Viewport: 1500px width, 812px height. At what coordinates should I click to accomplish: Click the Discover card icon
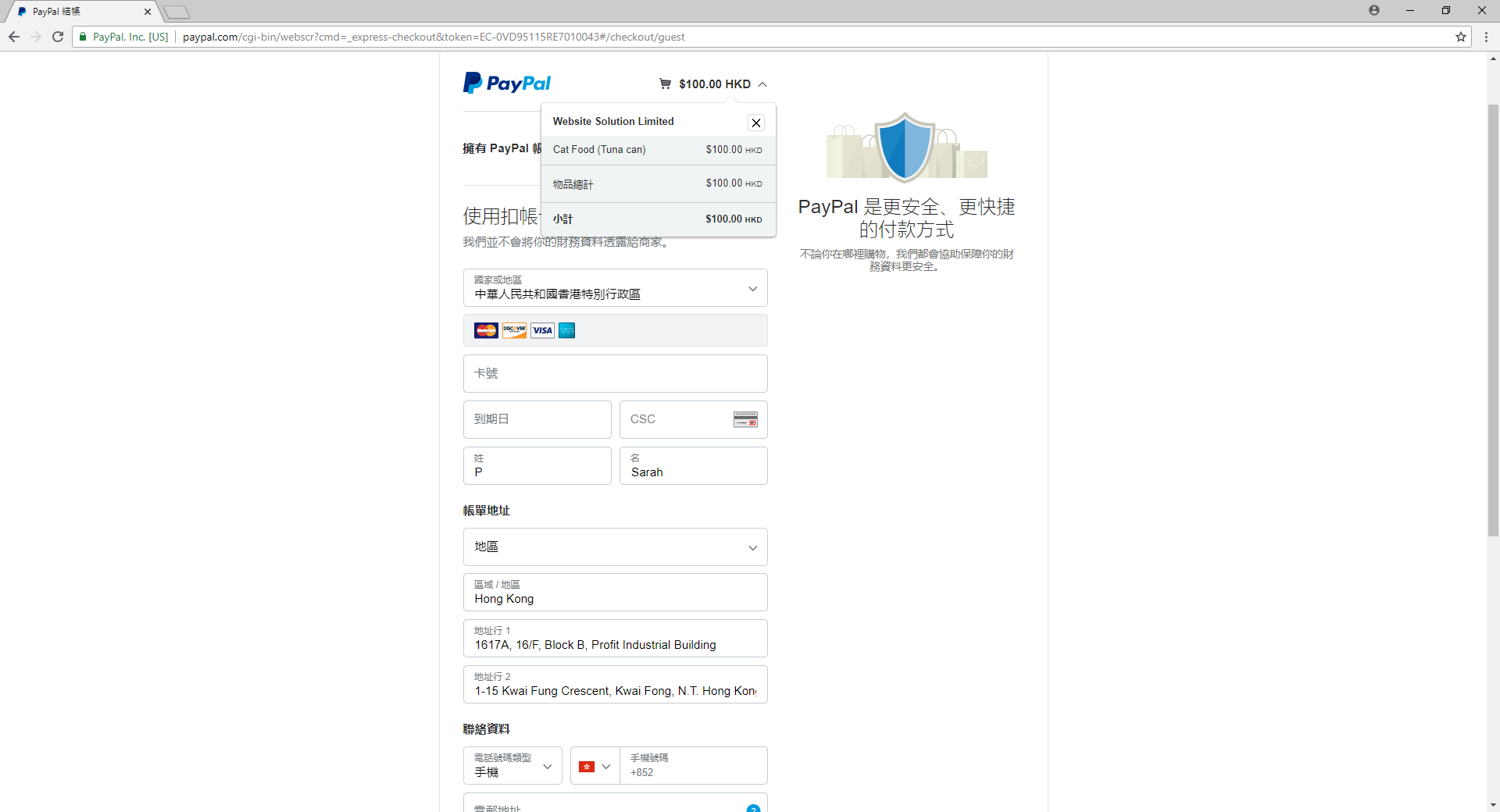point(514,330)
